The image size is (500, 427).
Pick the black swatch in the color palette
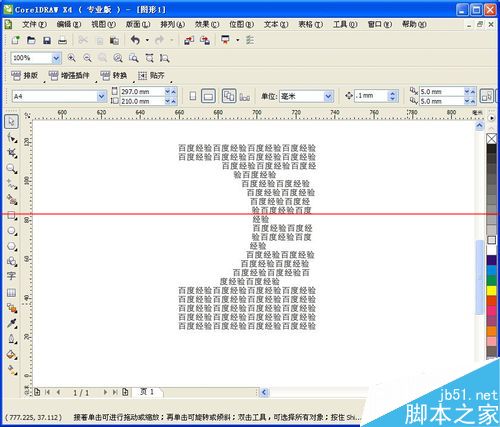point(492,149)
